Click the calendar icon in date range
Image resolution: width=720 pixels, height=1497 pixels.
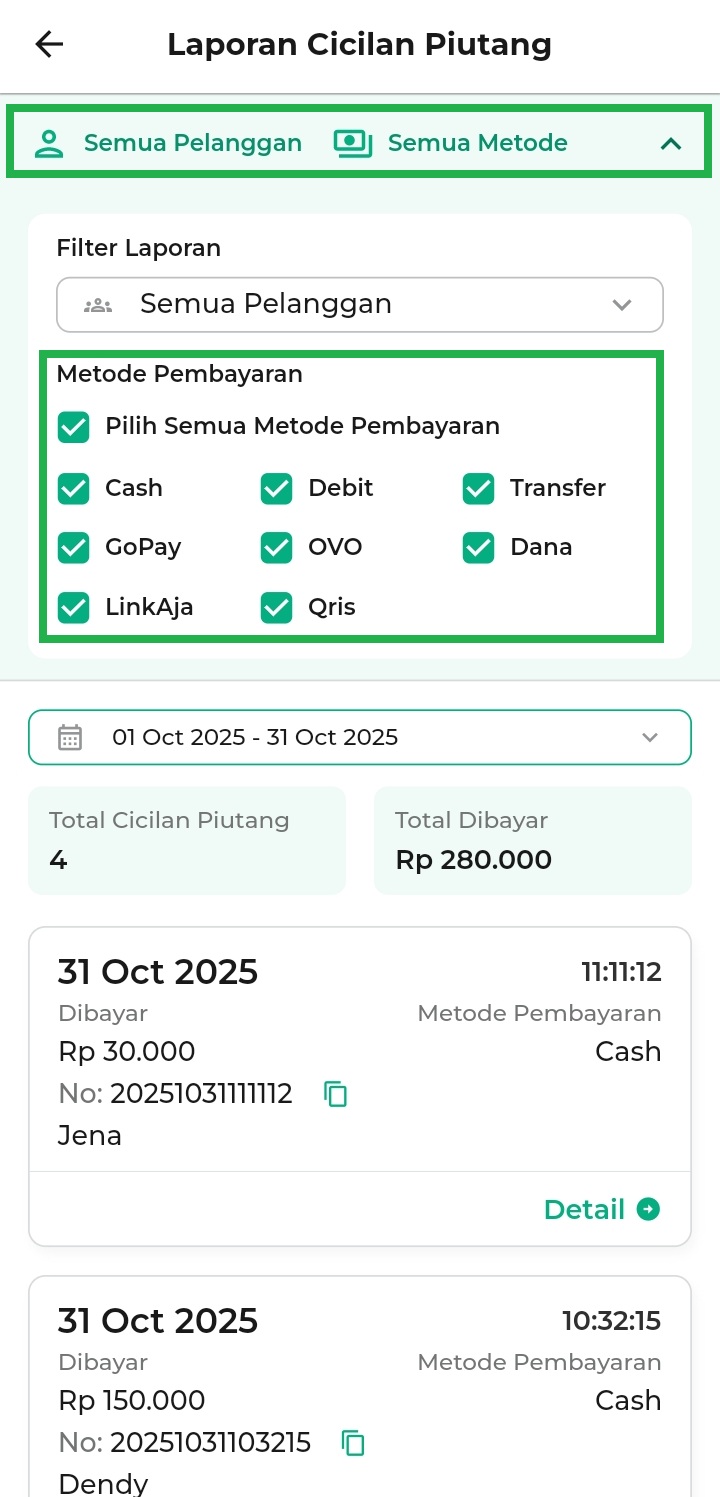[70, 738]
